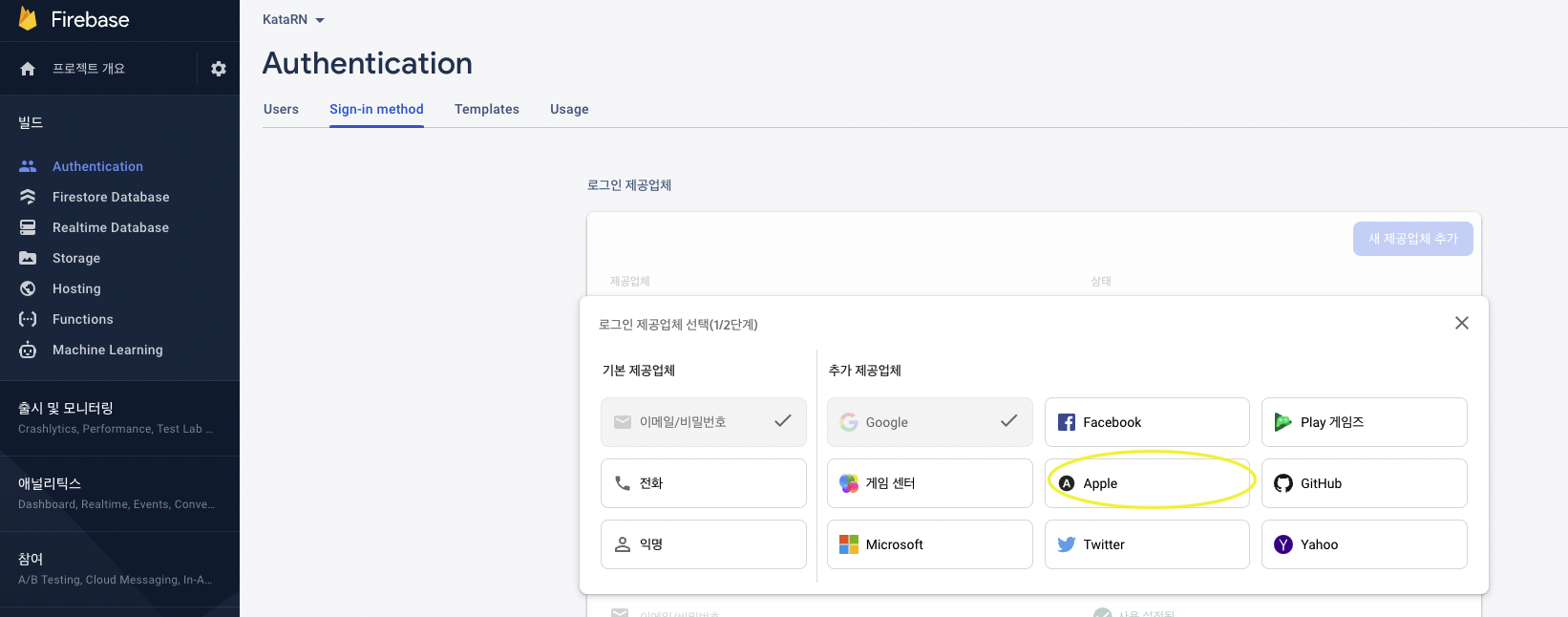
Task: Click the 새 제공업체 추가 button
Action: (1412, 239)
